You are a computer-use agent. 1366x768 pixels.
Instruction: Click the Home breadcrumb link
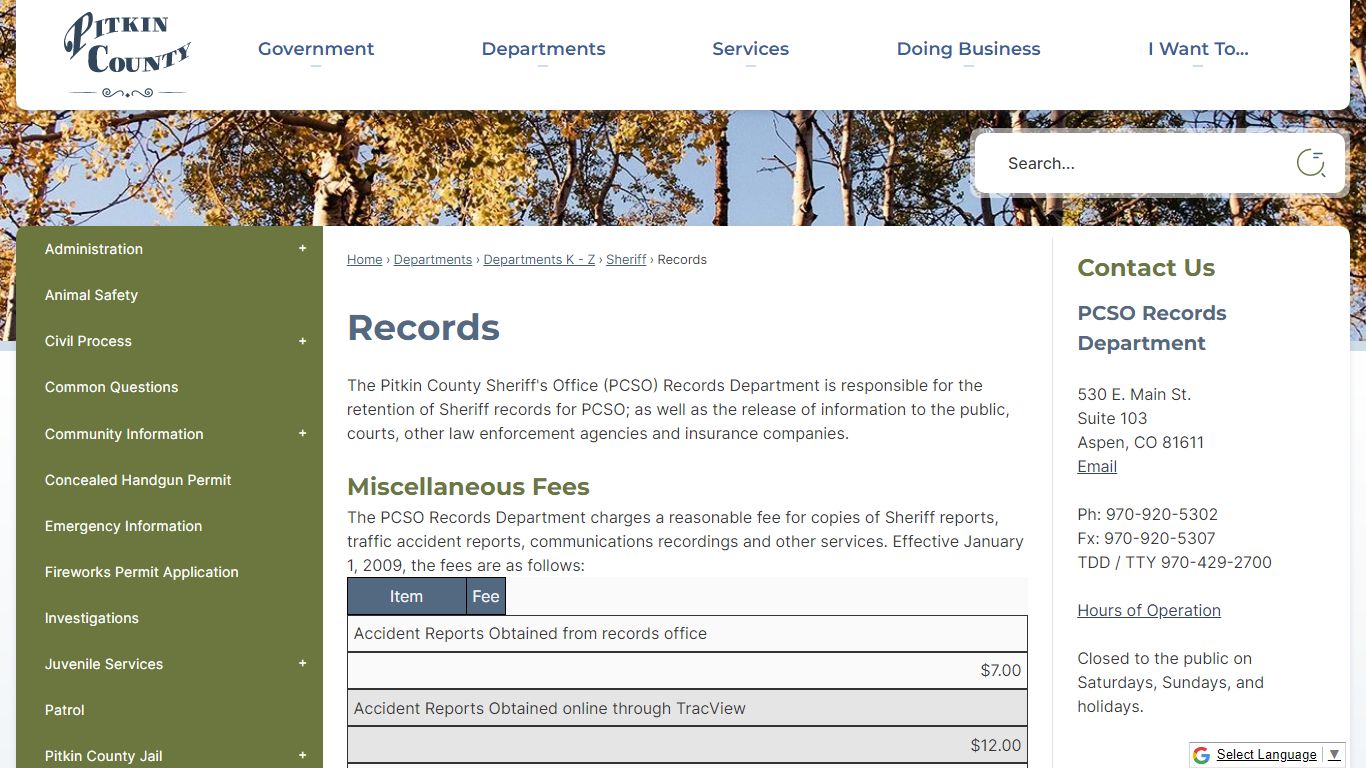click(364, 260)
